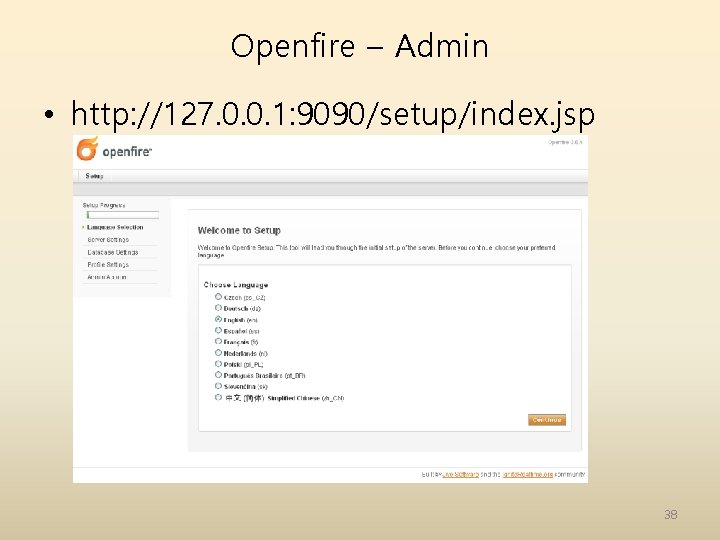The height and width of the screenshot is (540, 720).
Task: Click Server Settings in setup sidebar
Action: coord(108,240)
